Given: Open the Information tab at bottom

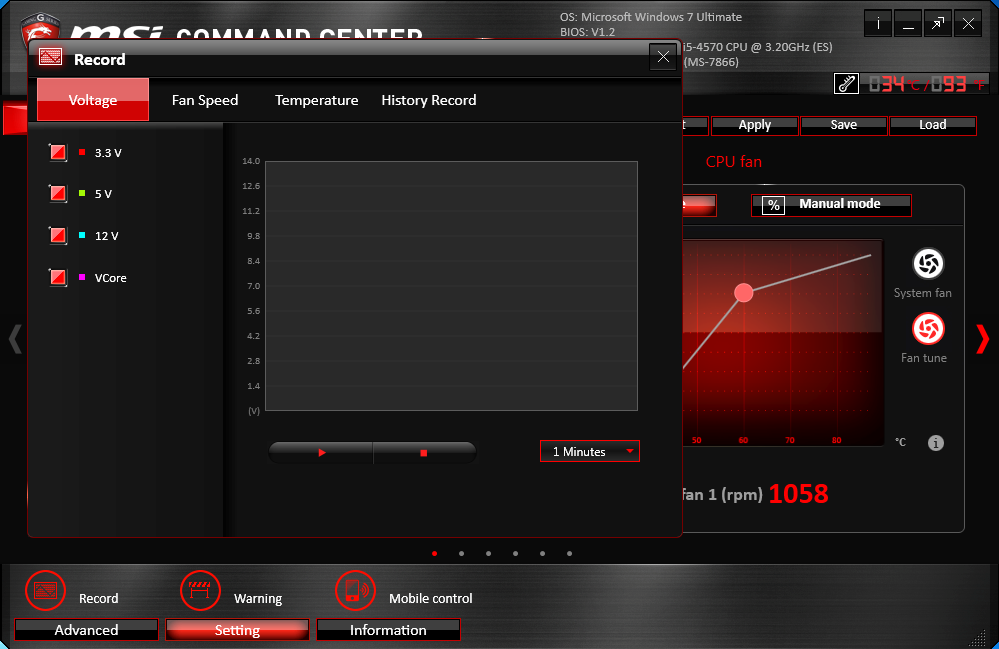Looking at the screenshot, I should (388, 630).
